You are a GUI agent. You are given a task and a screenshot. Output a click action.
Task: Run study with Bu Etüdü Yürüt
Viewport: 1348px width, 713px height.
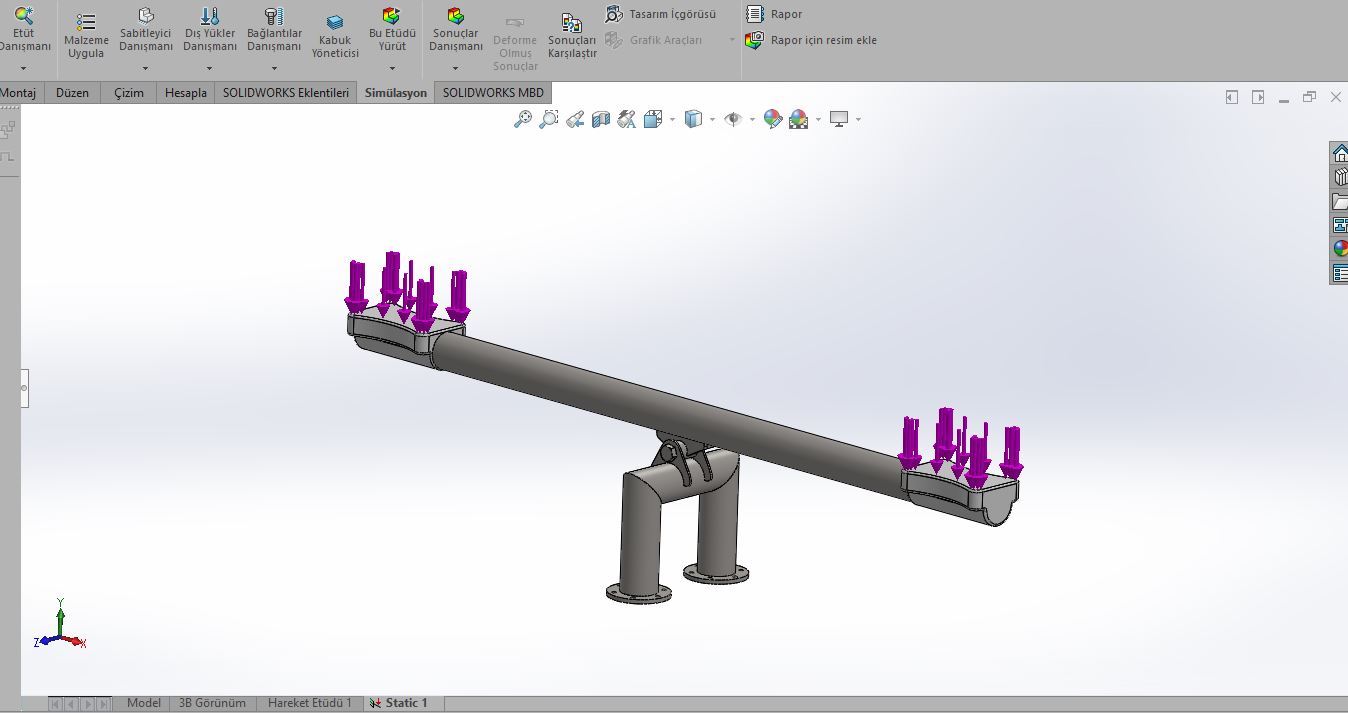(x=392, y=30)
